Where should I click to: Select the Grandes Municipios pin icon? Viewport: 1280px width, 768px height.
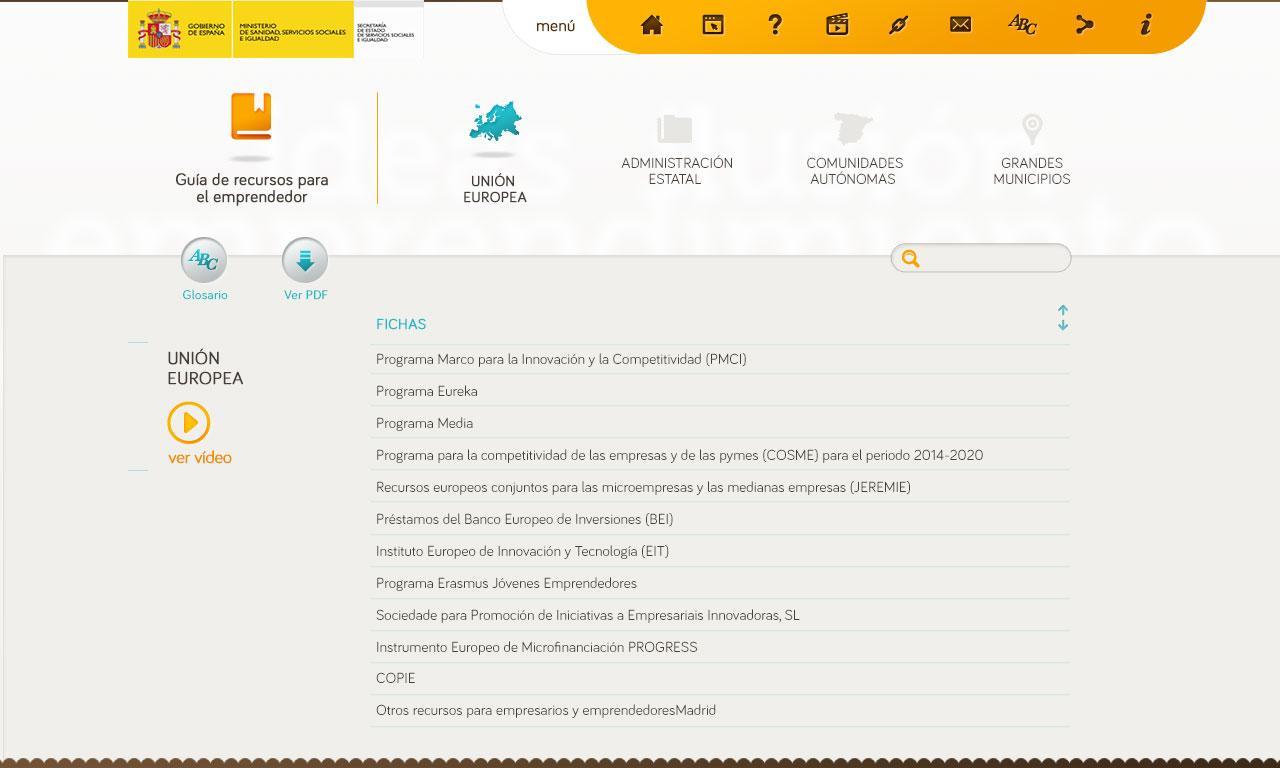pos(1032,129)
